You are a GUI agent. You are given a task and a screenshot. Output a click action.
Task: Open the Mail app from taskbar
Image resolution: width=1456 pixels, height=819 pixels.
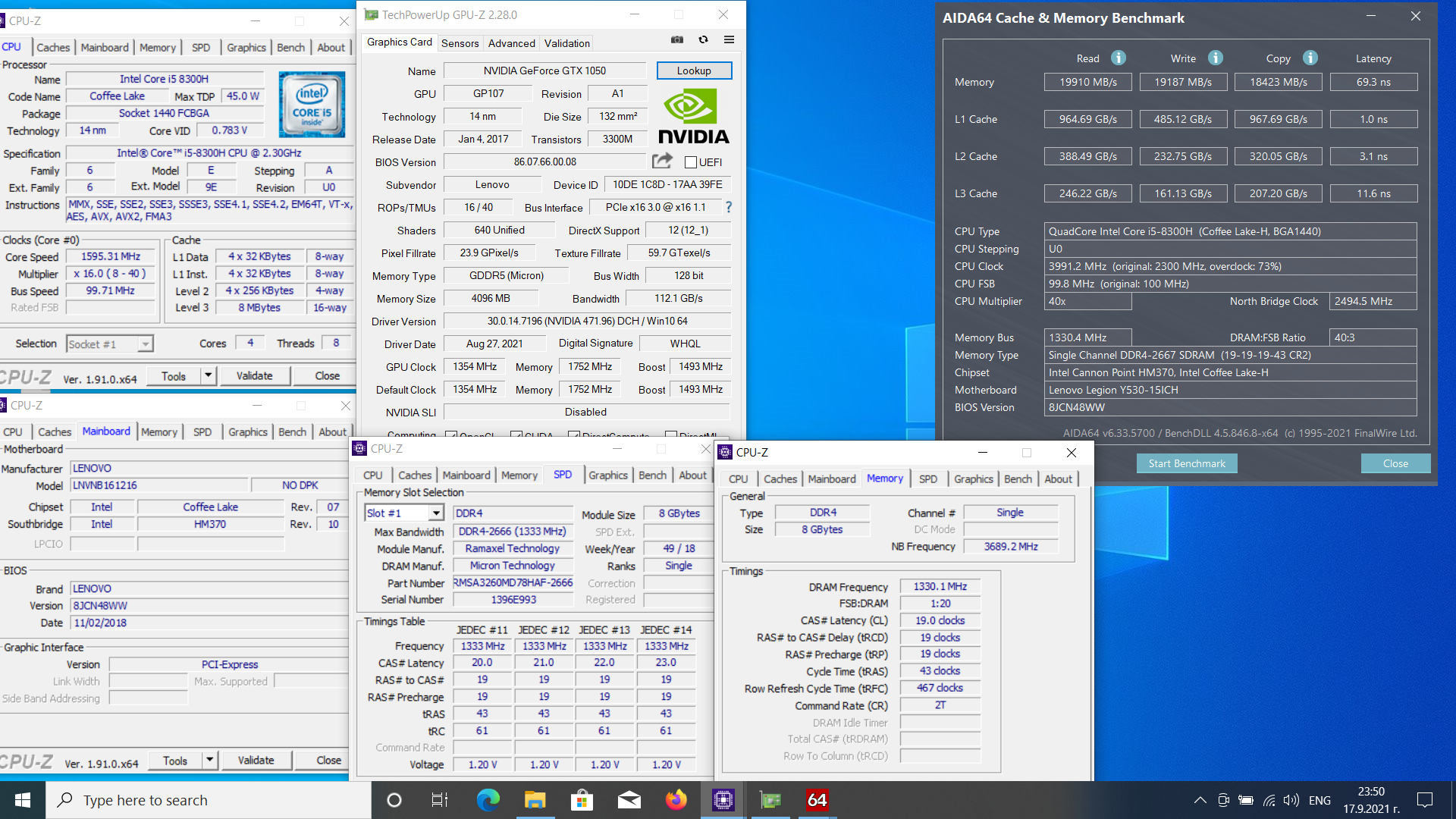(629, 800)
